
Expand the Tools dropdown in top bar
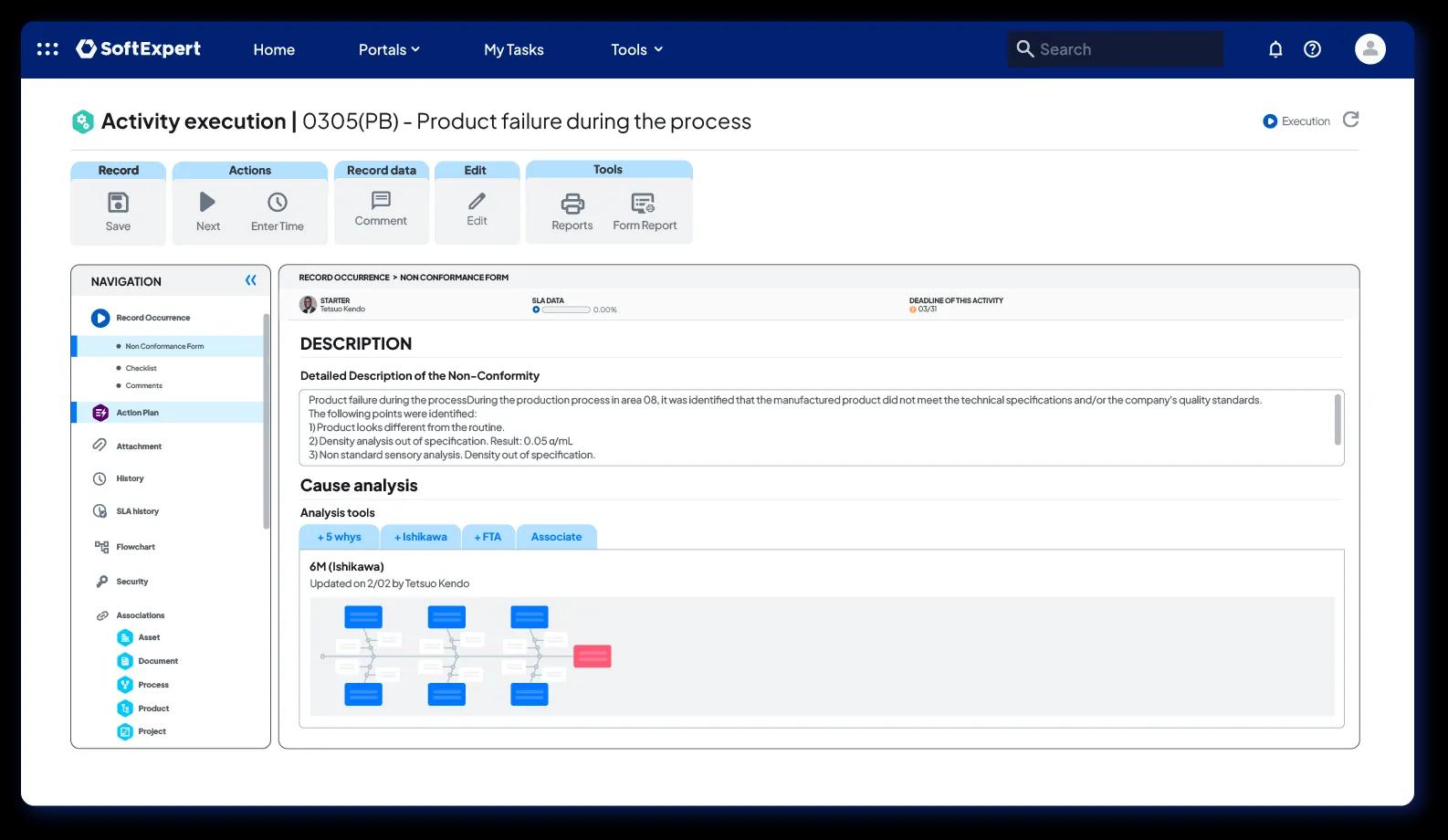(636, 49)
